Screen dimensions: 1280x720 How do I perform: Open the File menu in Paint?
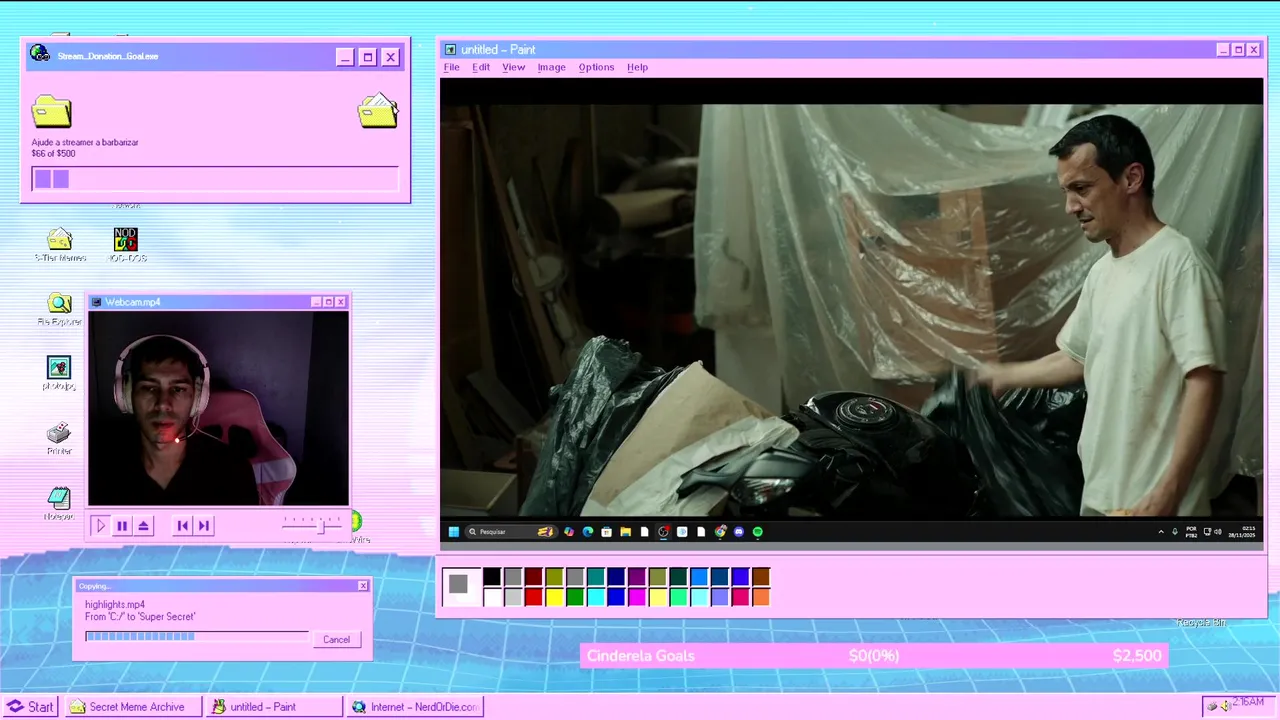click(452, 67)
